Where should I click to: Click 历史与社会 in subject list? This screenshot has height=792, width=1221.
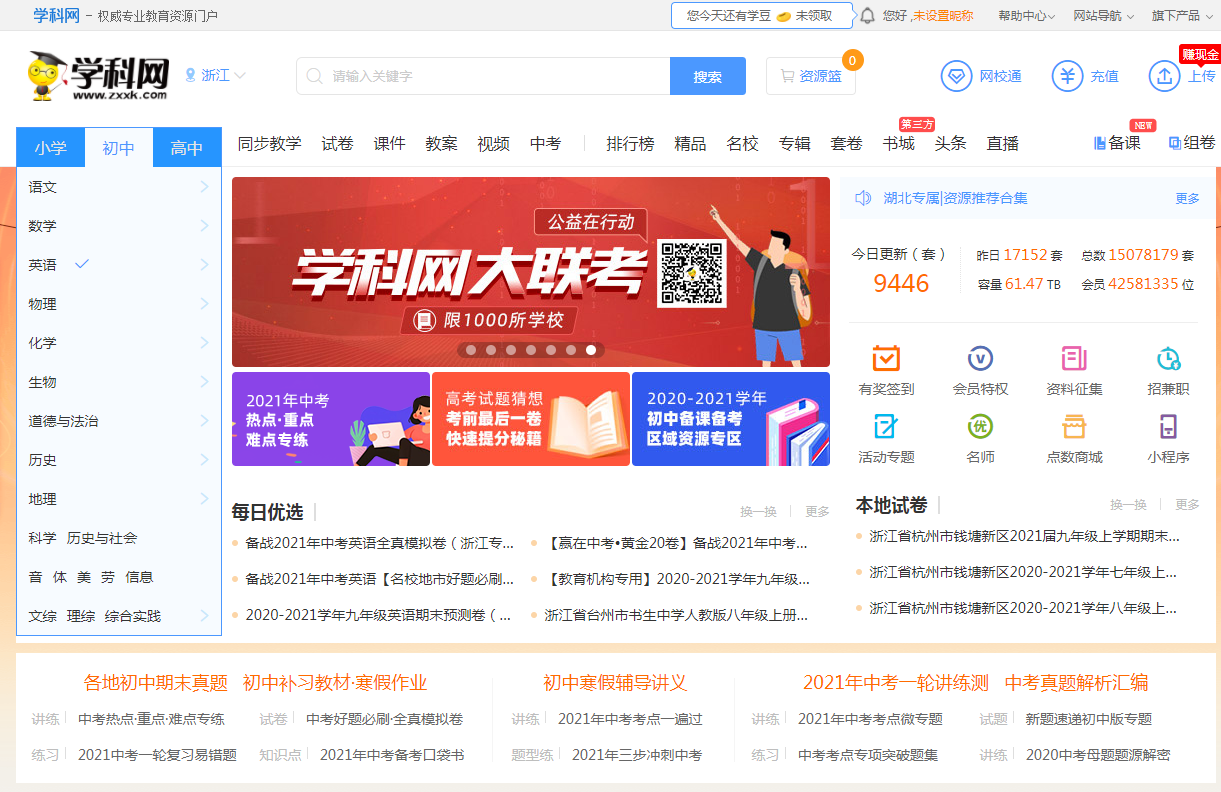(102, 538)
